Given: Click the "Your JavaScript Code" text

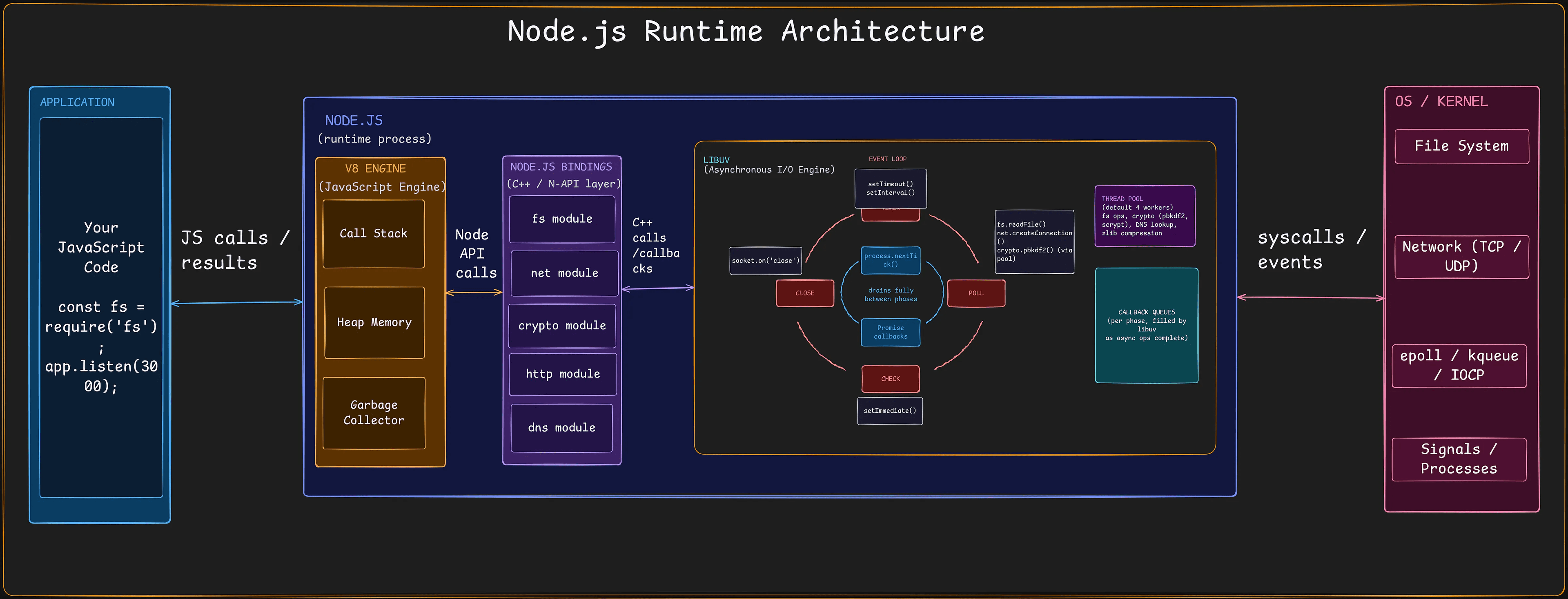Looking at the screenshot, I should (101, 247).
